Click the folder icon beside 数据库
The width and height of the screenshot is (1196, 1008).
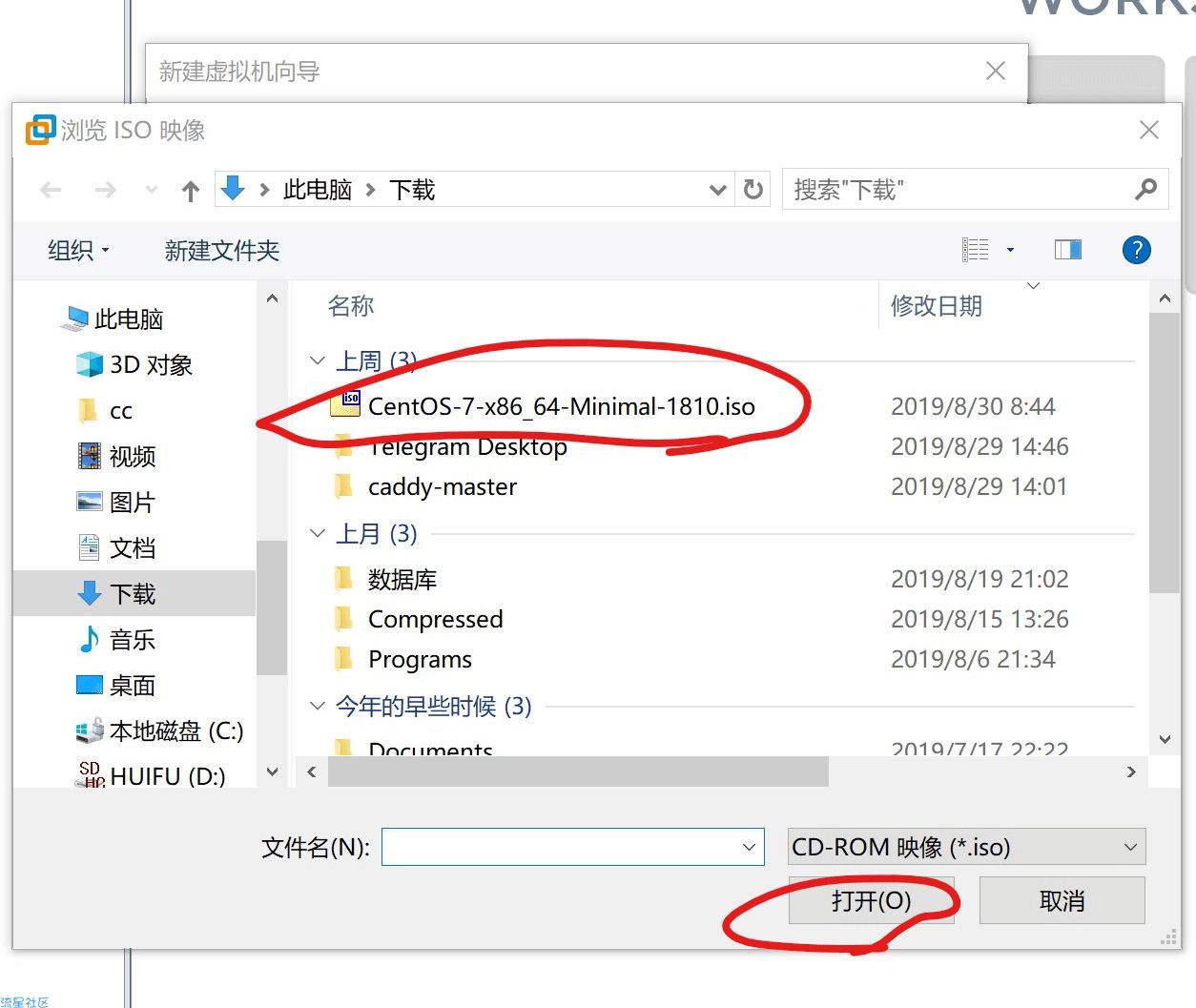coord(344,579)
